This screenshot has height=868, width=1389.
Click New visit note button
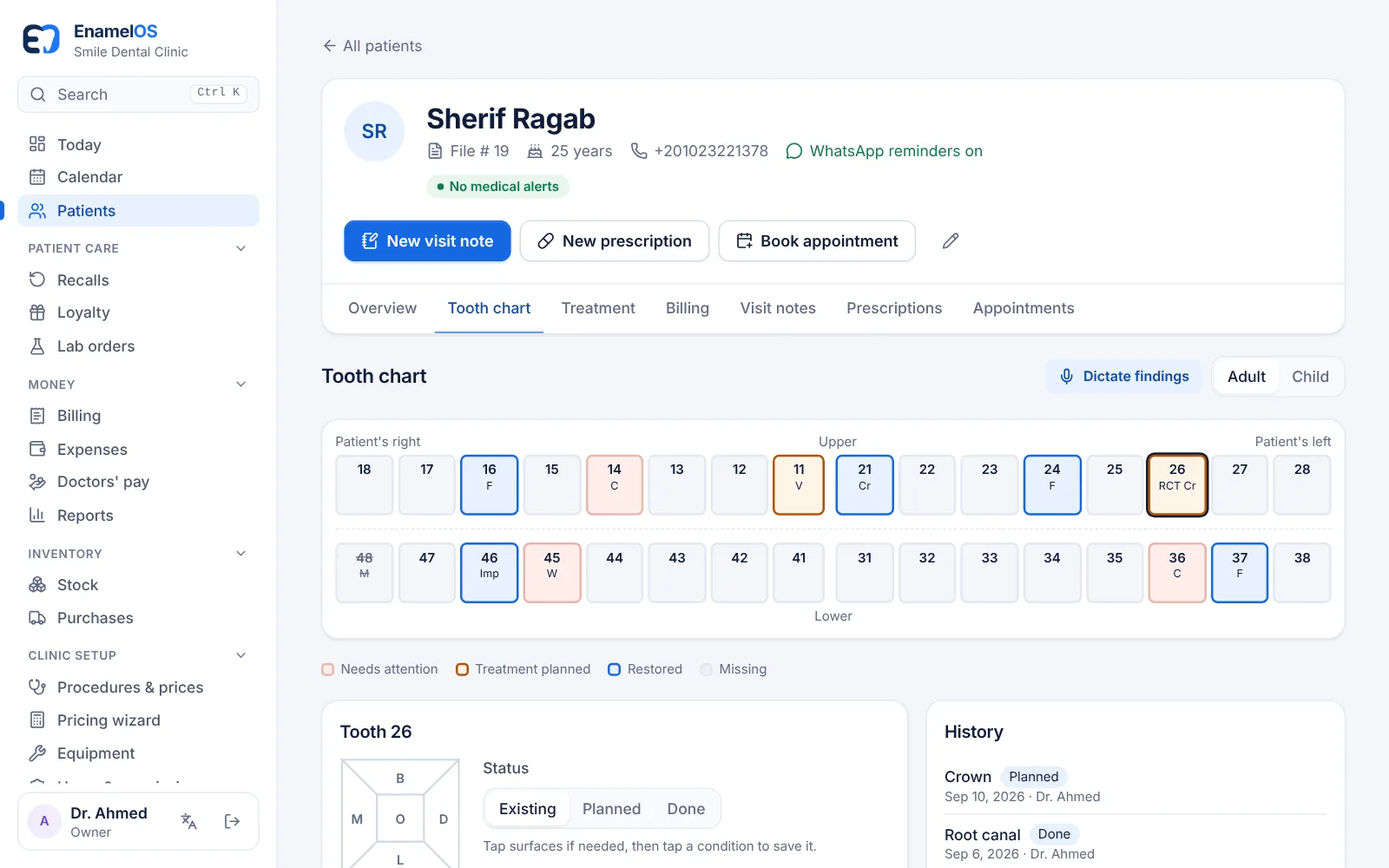pyautogui.click(x=427, y=241)
